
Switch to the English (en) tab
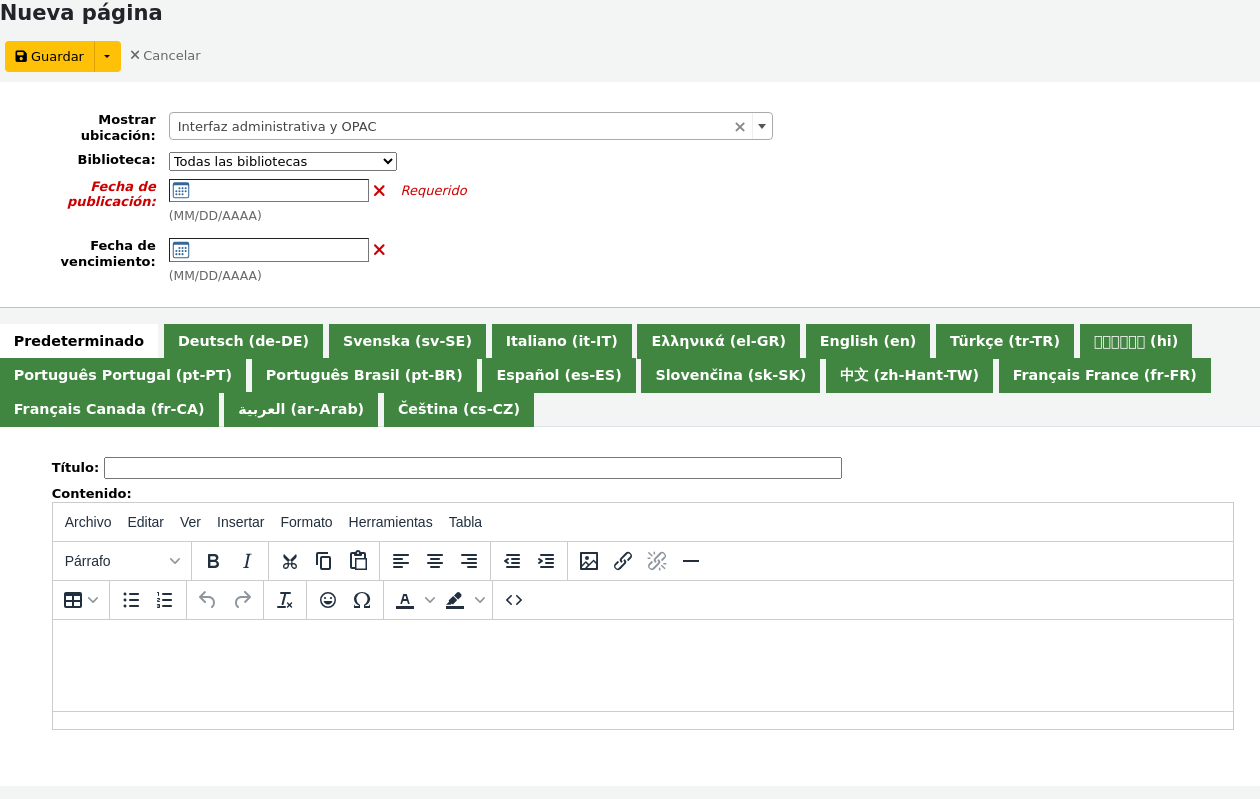point(867,341)
